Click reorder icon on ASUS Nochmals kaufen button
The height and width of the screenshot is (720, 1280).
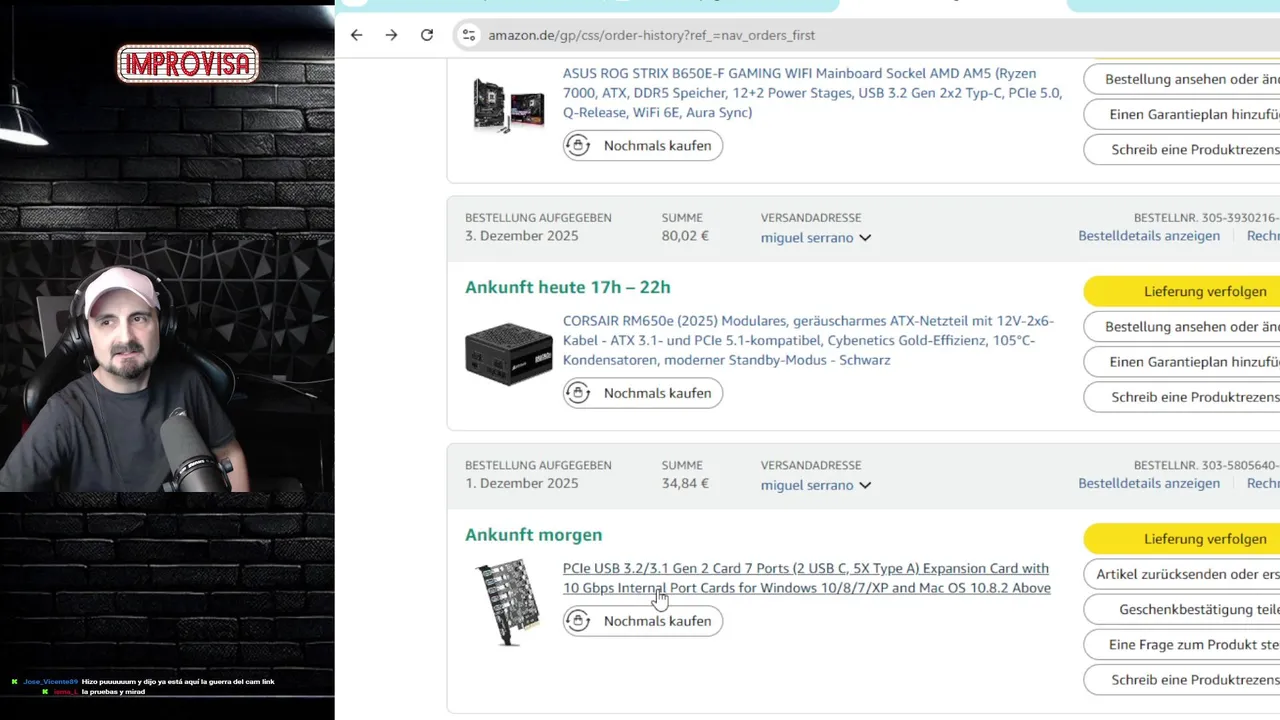pyautogui.click(x=579, y=146)
